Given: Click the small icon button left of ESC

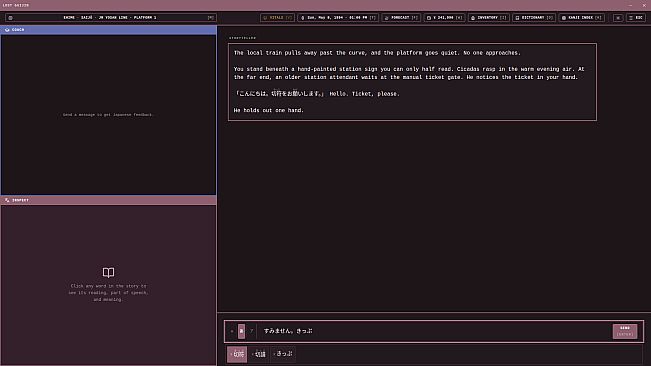Looking at the screenshot, I should [618, 18].
